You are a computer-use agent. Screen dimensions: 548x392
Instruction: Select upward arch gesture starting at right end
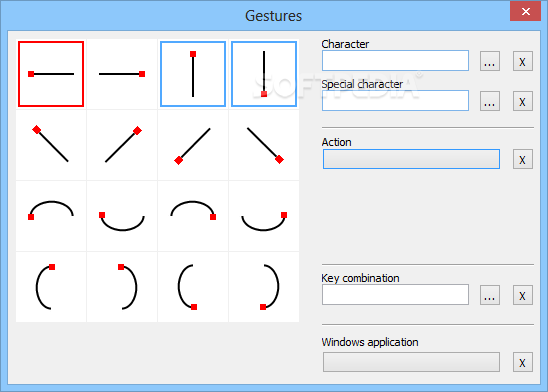point(193,216)
